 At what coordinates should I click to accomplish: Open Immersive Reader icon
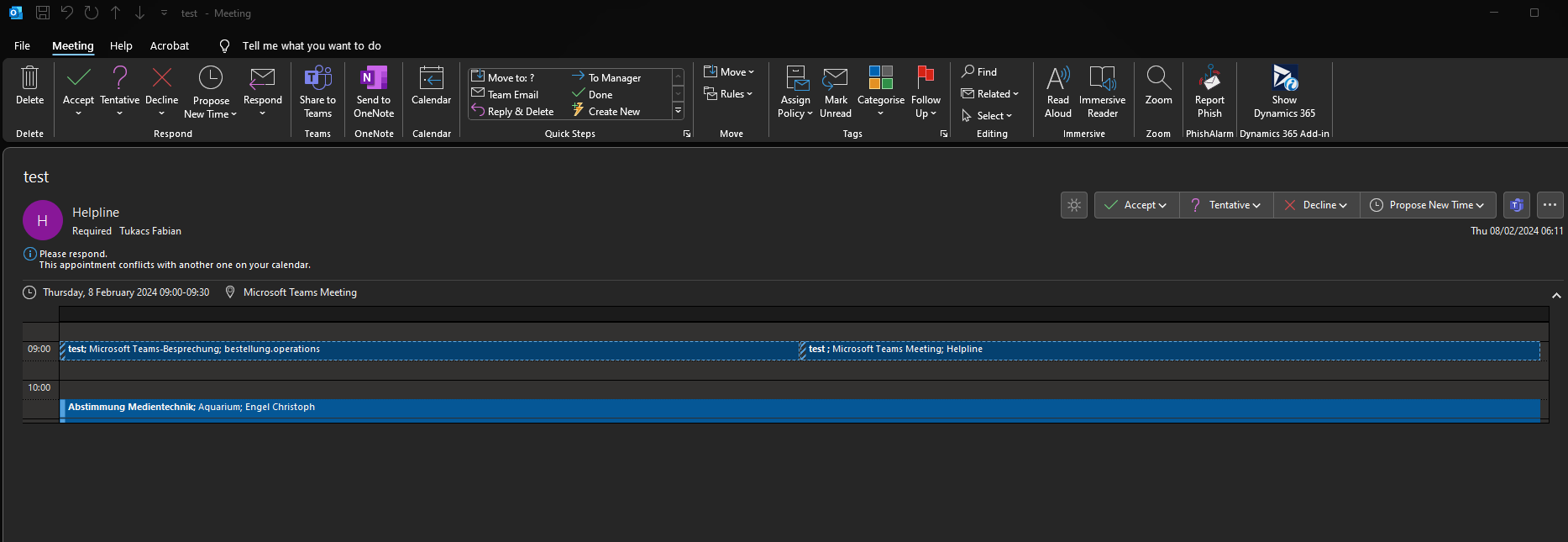pyautogui.click(x=1103, y=78)
